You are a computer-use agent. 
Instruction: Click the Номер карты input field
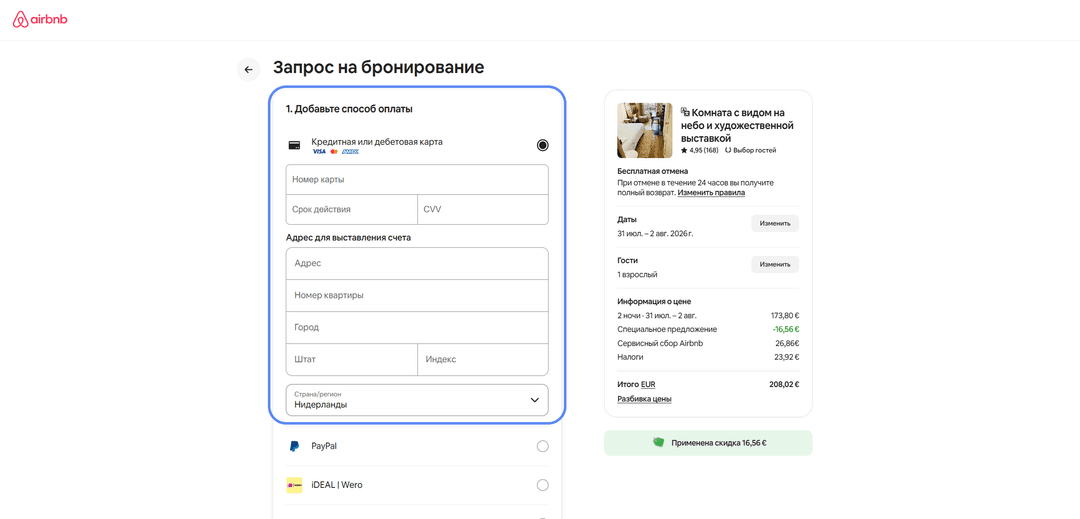click(417, 180)
